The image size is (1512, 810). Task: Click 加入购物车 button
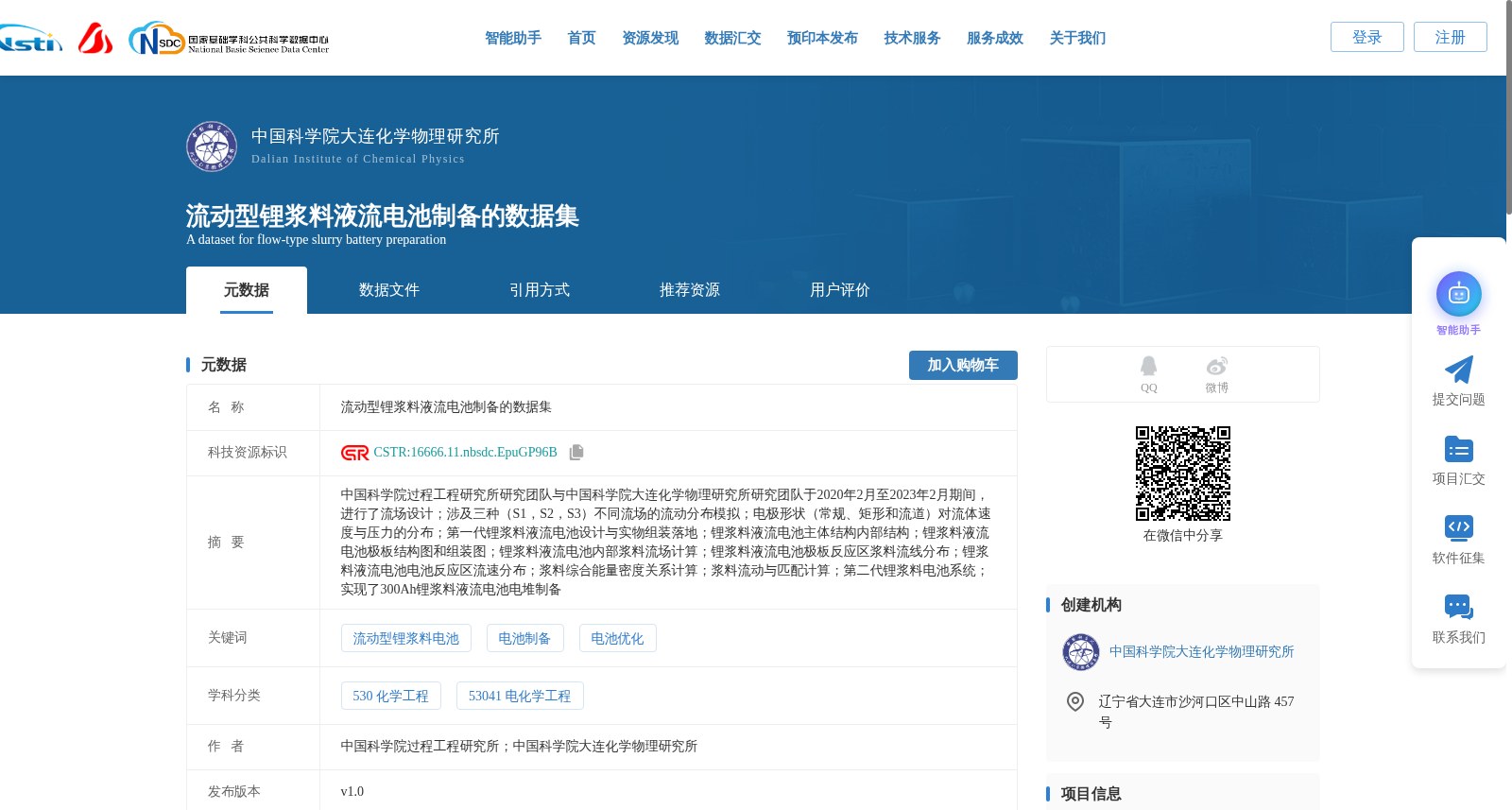963,365
